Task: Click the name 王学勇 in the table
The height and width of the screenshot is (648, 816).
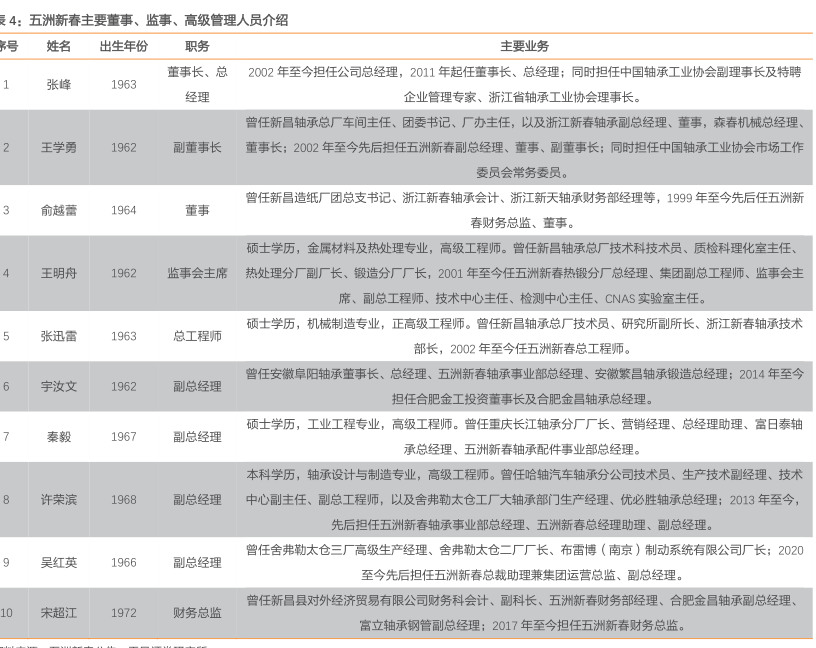Action: pos(59,148)
